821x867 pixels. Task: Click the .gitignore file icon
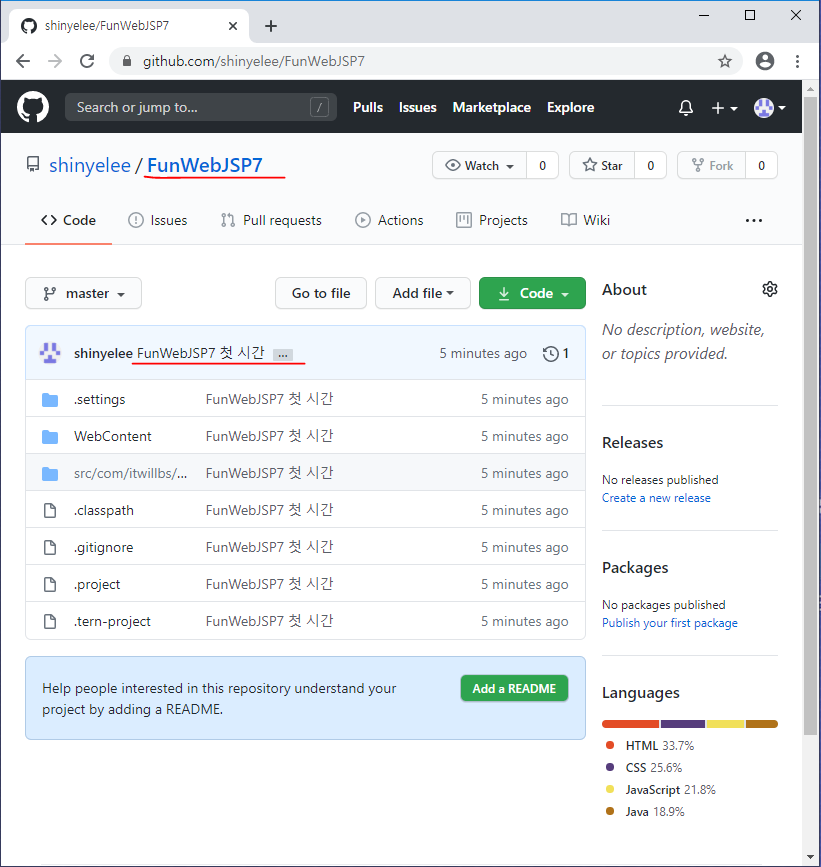pos(50,547)
